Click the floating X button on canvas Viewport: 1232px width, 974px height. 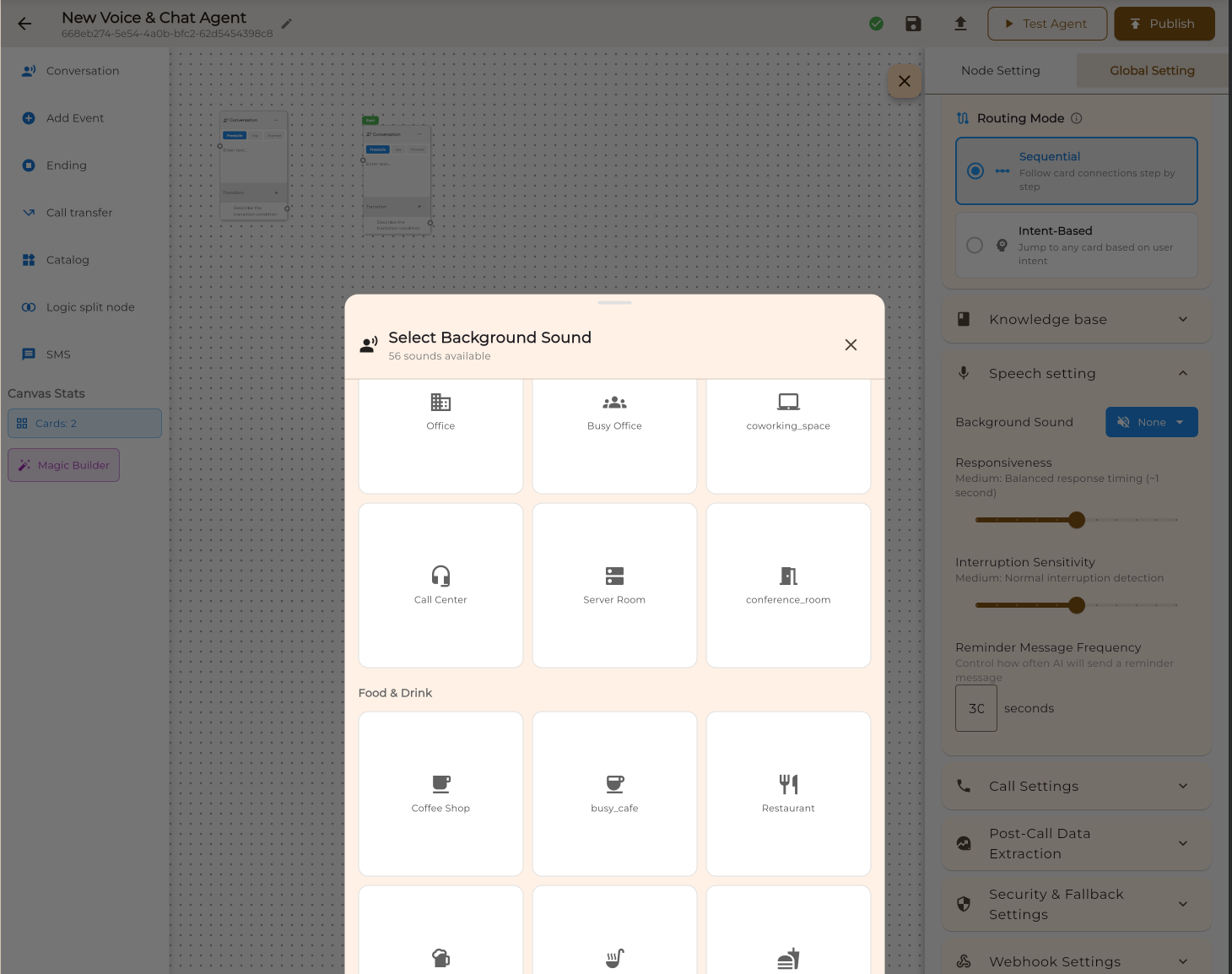(x=905, y=81)
